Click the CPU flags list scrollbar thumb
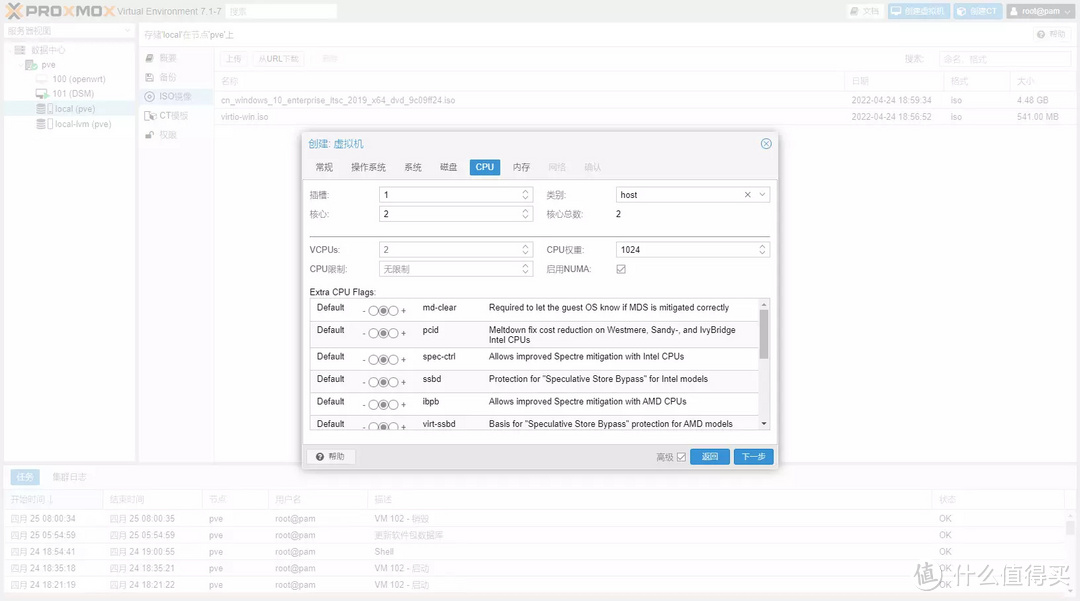Screen dimensions: 1080x601 click(x=764, y=334)
